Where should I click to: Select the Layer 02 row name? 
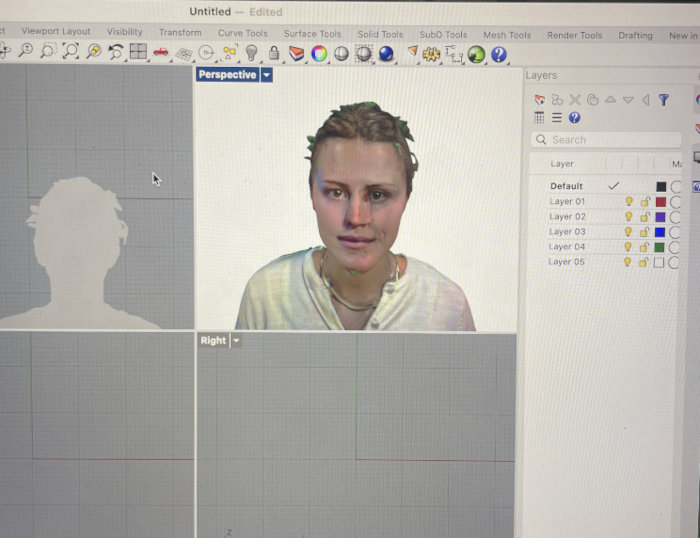(x=567, y=217)
